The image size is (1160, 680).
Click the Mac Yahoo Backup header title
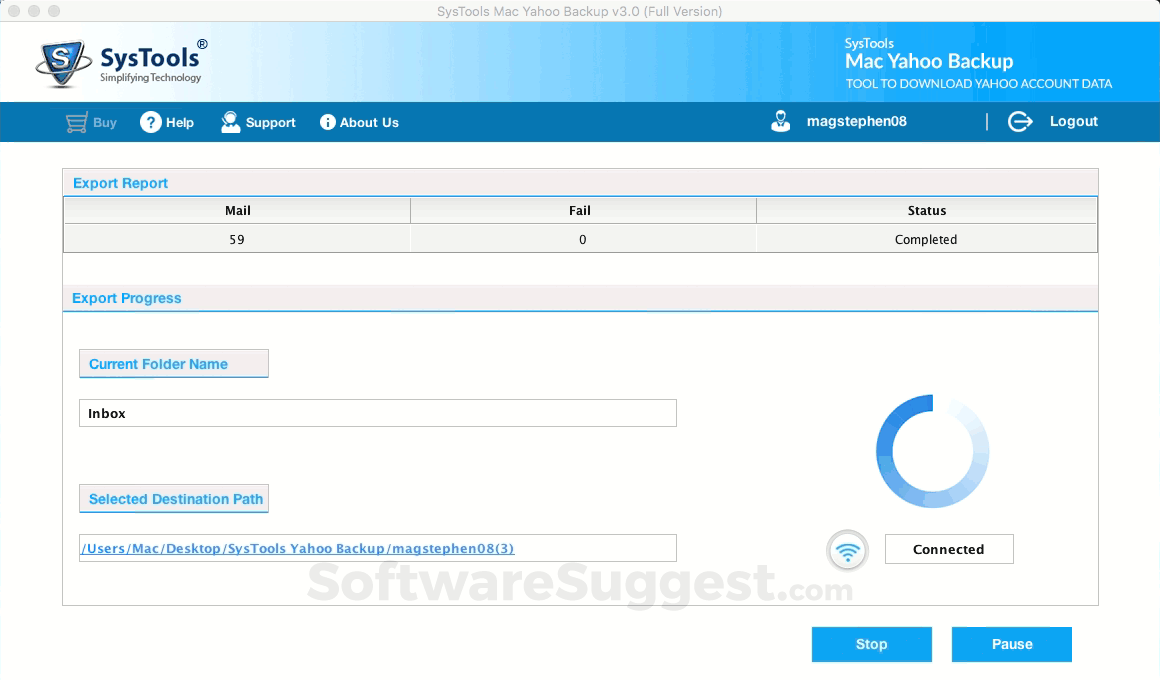click(x=929, y=61)
